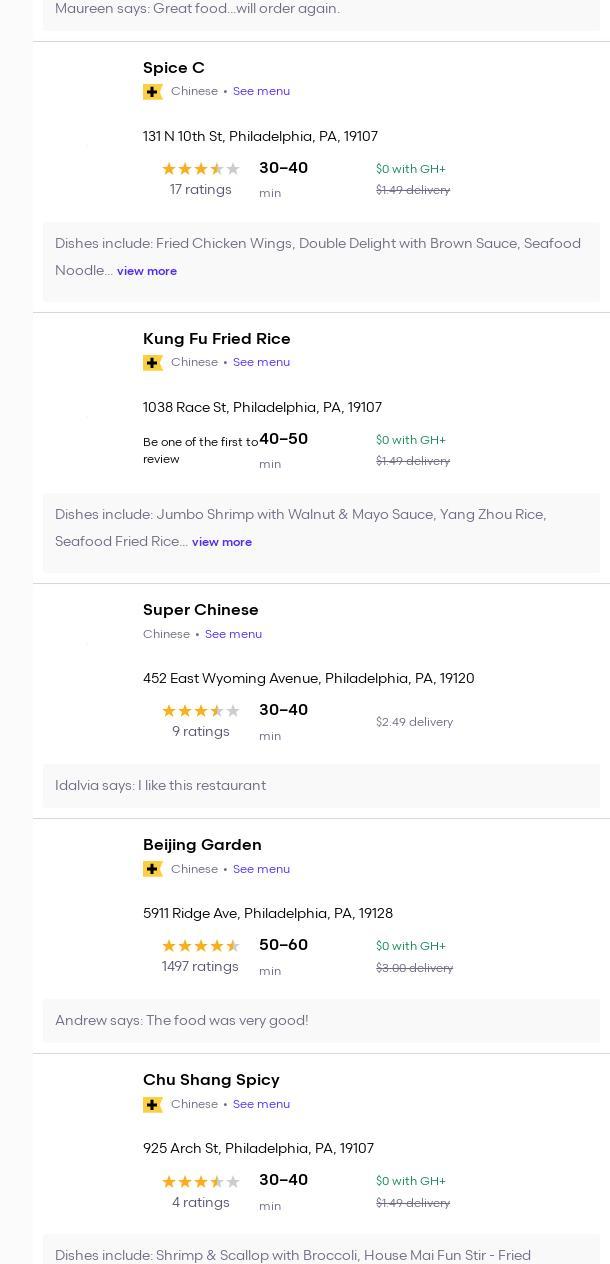Image resolution: width=610 pixels, height=1264 pixels.
Task: Click the GH+ badge under Spice C
Action: (153, 92)
